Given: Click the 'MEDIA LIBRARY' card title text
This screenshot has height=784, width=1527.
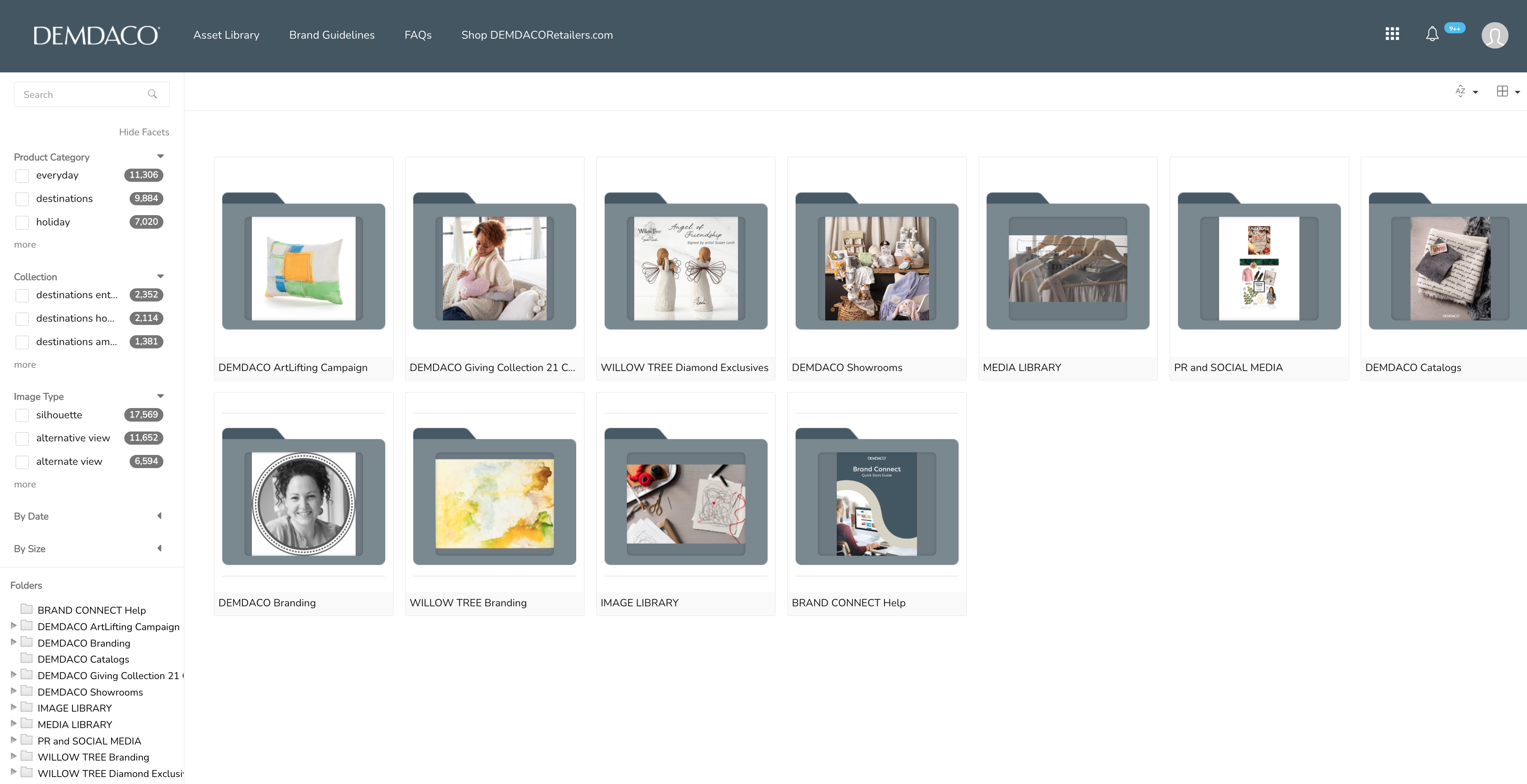Looking at the screenshot, I should point(1022,367).
